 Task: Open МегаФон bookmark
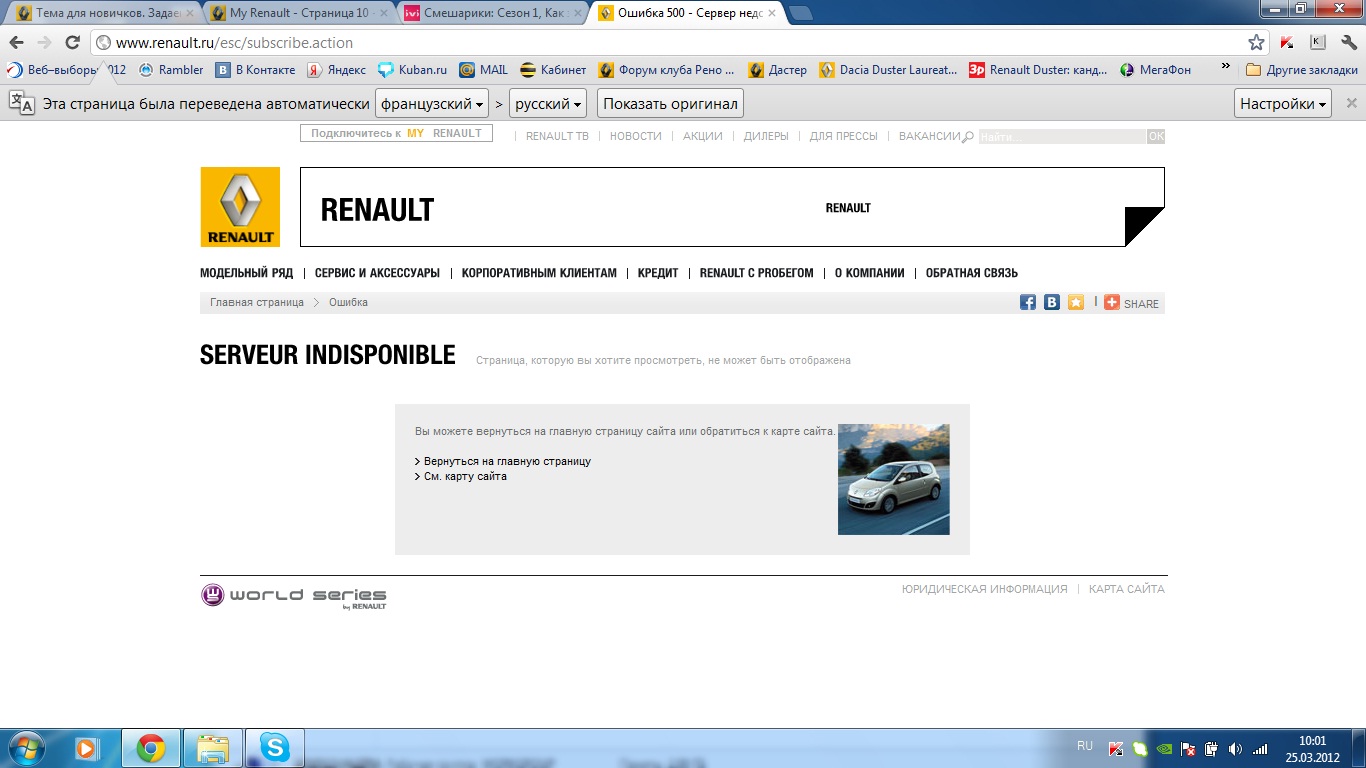(1155, 70)
